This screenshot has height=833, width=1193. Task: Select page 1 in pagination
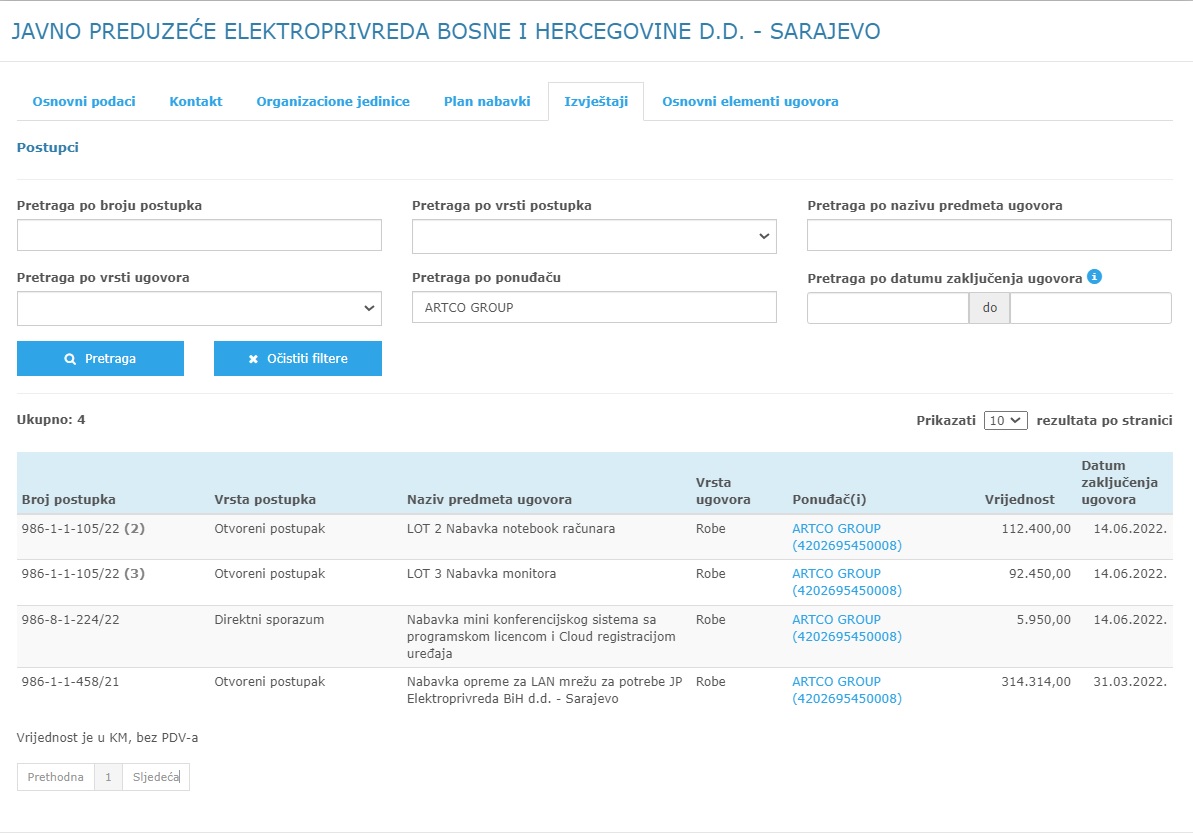coord(108,777)
